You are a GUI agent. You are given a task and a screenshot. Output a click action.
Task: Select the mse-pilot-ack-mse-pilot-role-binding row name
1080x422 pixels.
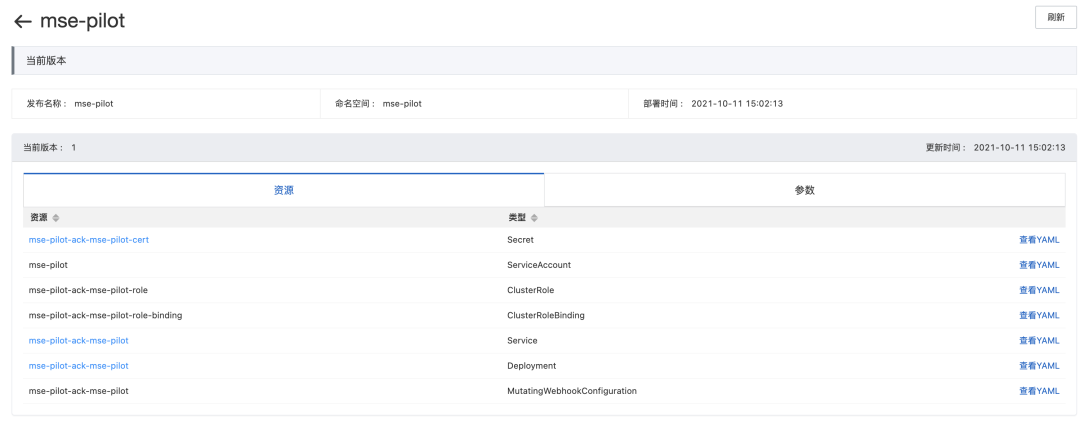(105, 315)
